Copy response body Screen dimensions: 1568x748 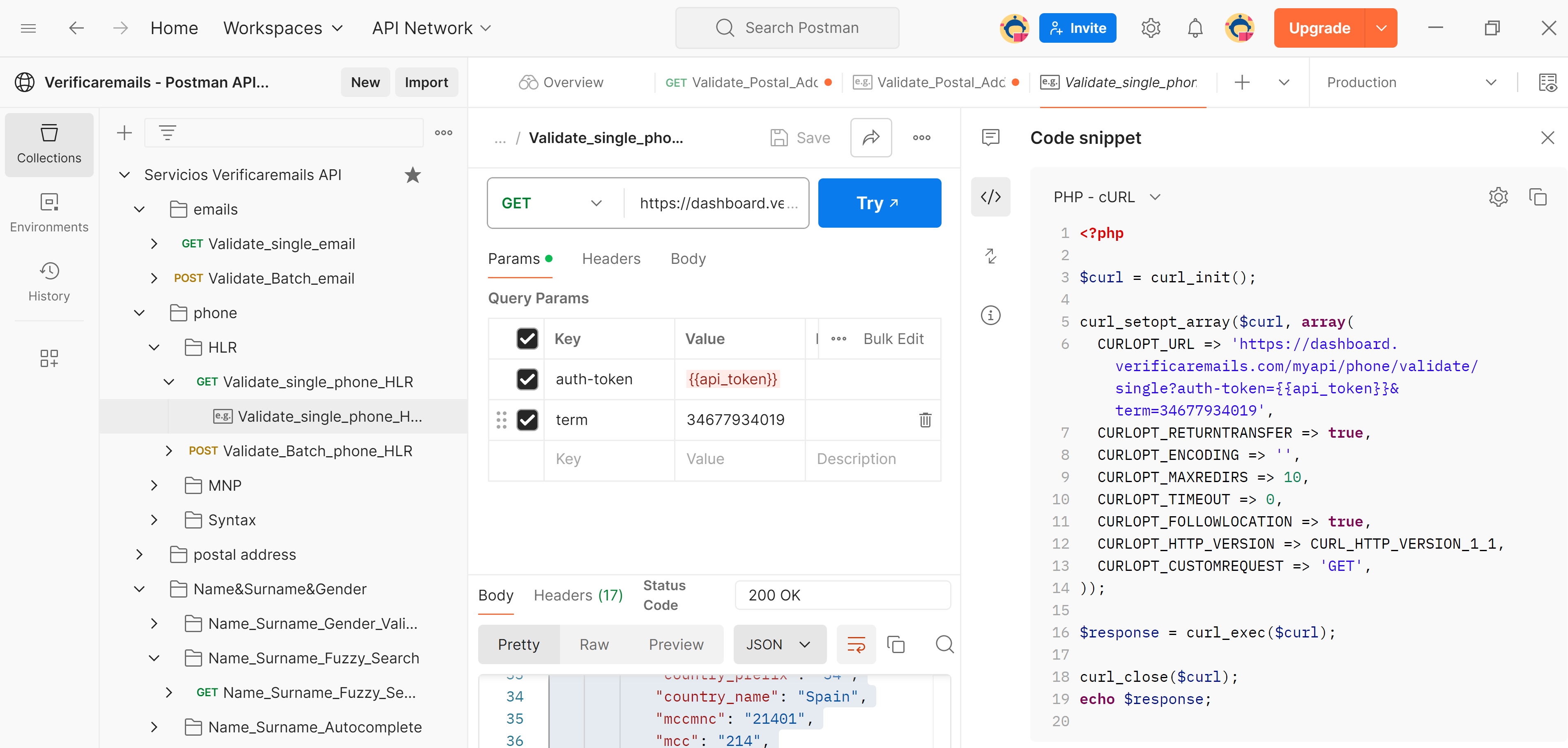(896, 644)
